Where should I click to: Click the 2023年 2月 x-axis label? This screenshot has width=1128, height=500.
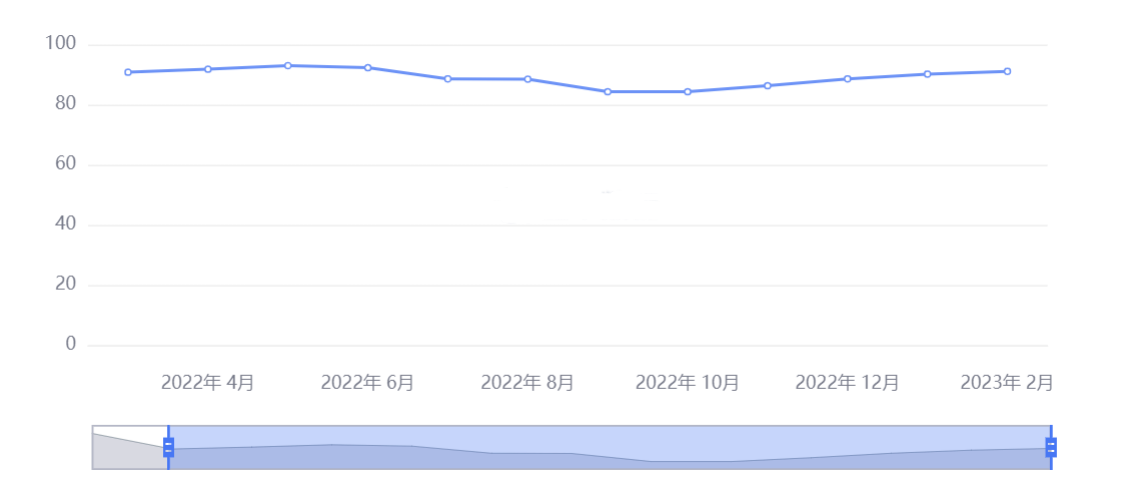point(1007,382)
